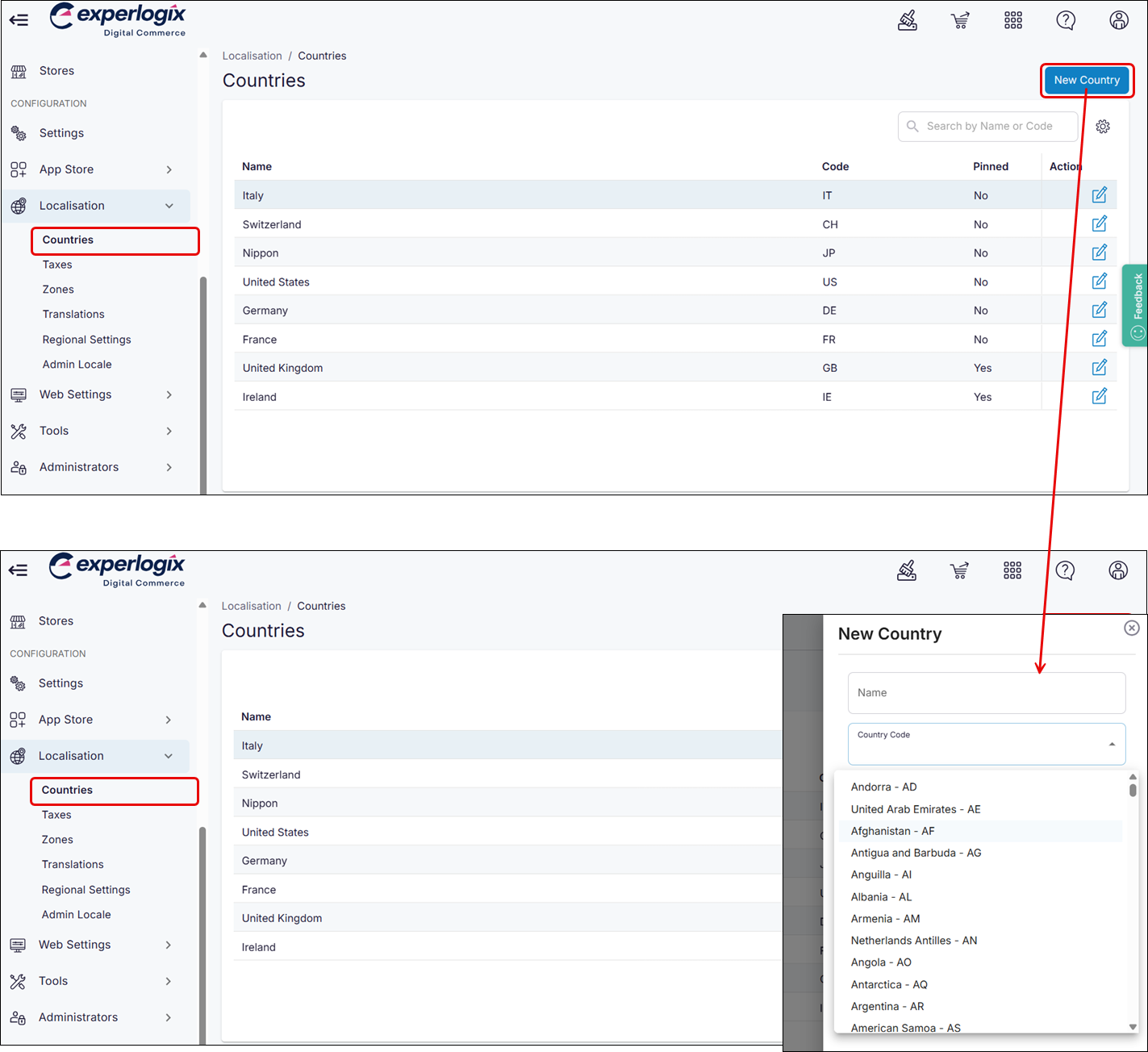Click the New Country button
Image resolution: width=1148 pixels, height=1052 pixels.
(1086, 80)
